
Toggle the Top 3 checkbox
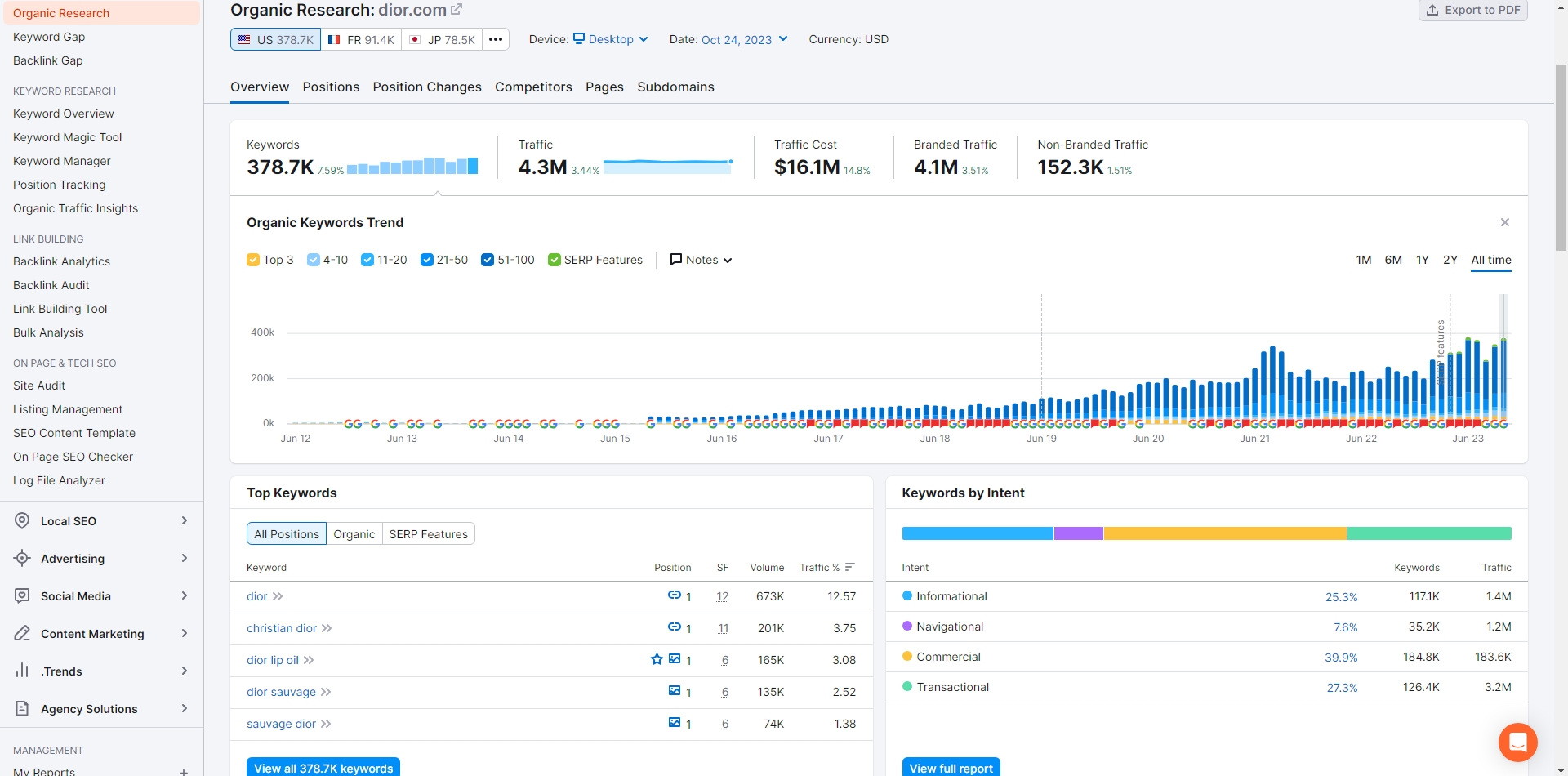pyautogui.click(x=253, y=260)
